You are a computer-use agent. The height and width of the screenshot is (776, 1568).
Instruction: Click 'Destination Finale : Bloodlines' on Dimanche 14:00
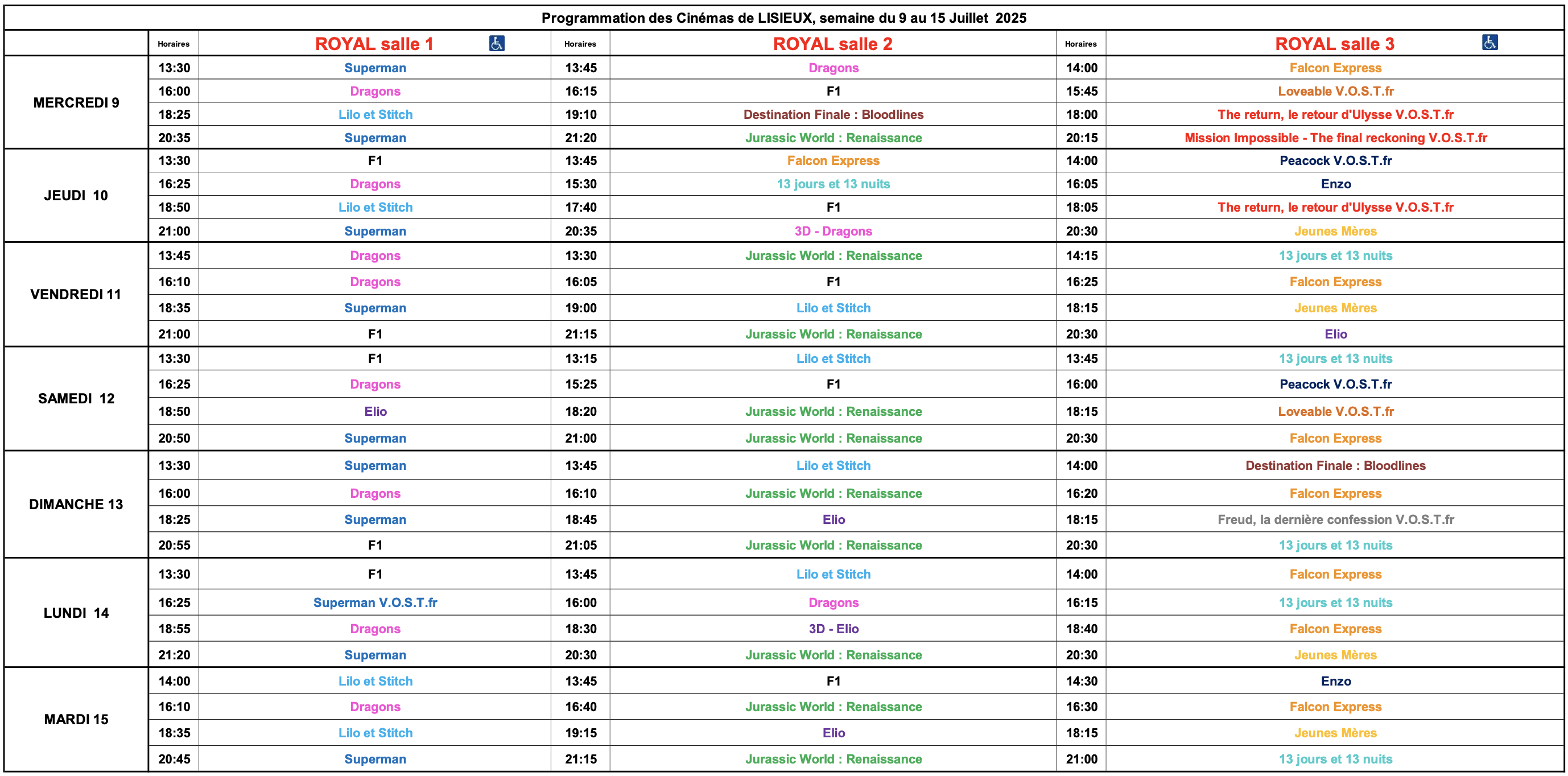[x=1335, y=465]
